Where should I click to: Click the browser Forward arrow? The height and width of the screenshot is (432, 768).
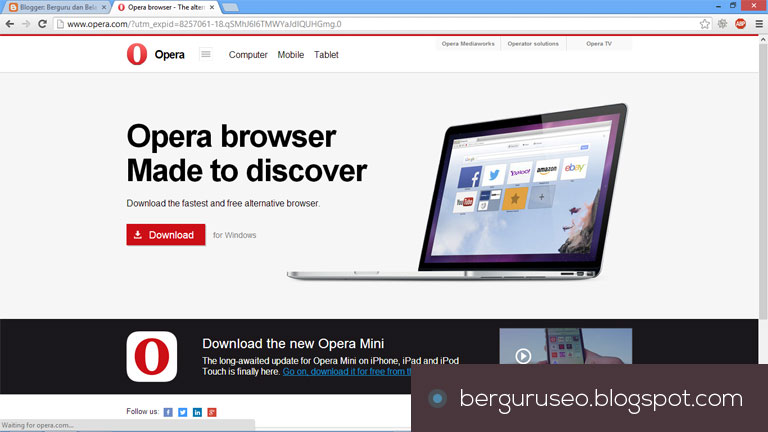tap(26, 24)
